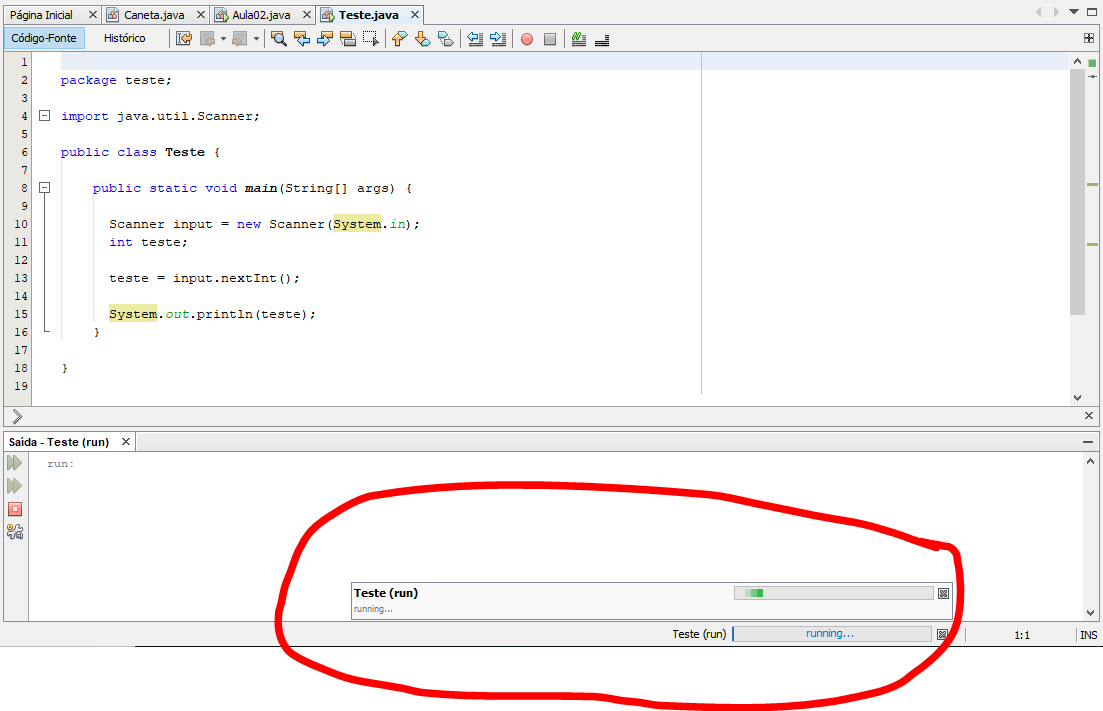The width and height of the screenshot is (1103, 711).
Task: Click the Last Edit location icon
Action: point(184,39)
